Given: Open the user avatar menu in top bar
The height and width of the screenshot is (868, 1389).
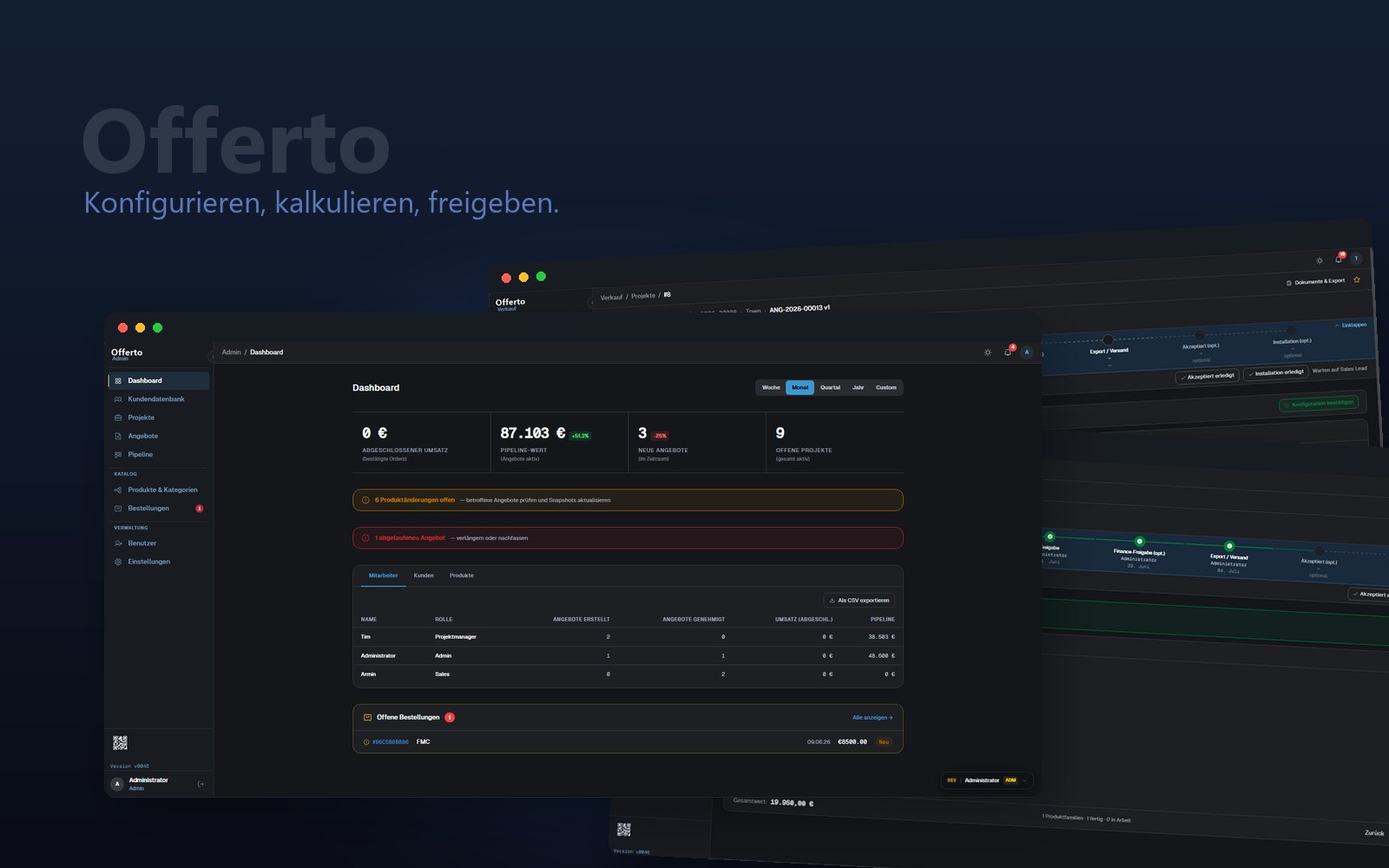Looking at the screenshot, I should pos(1027,352).
